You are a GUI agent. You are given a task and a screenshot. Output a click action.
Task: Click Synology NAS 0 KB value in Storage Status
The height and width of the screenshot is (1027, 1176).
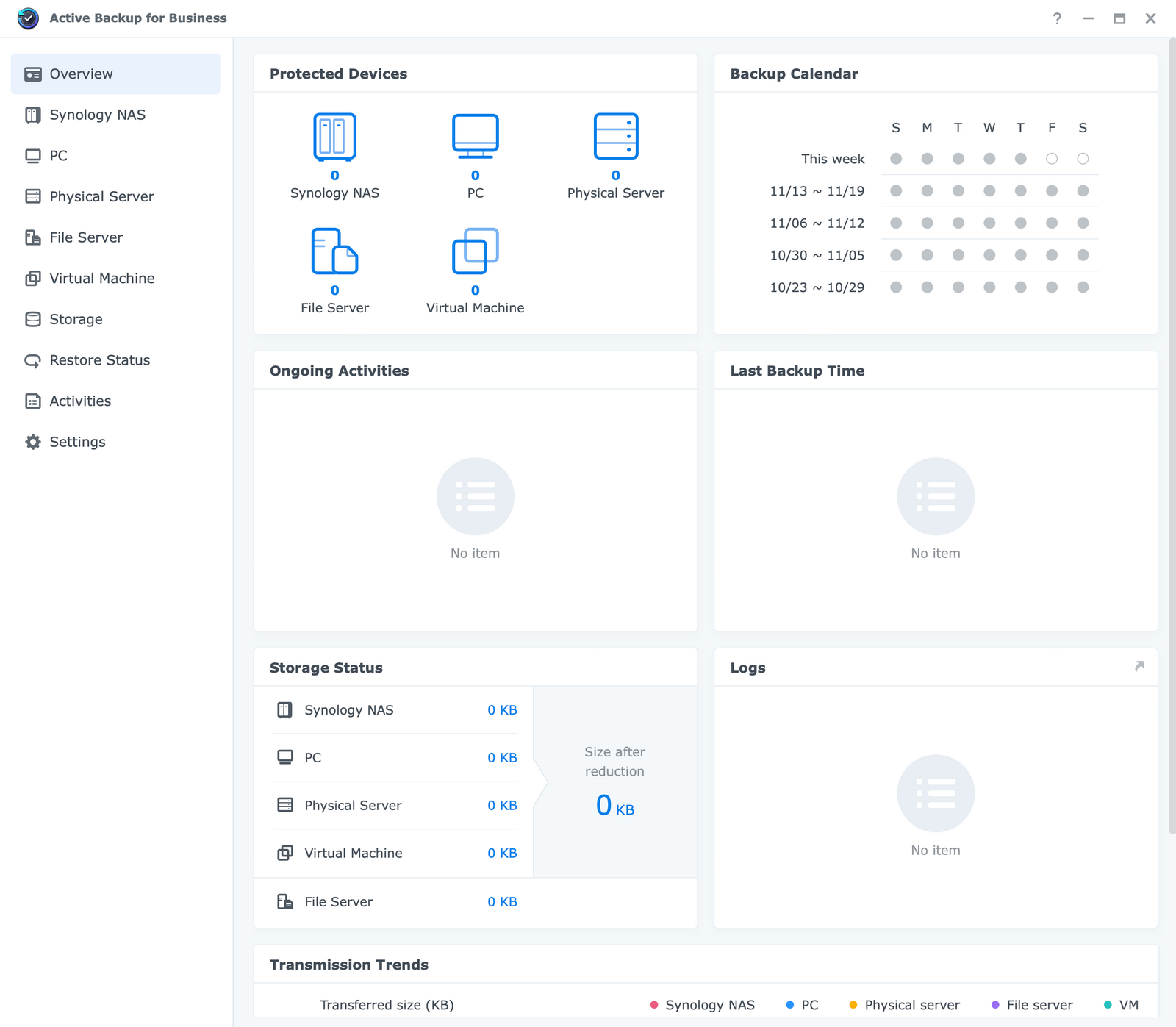click(x=503, y=710)
